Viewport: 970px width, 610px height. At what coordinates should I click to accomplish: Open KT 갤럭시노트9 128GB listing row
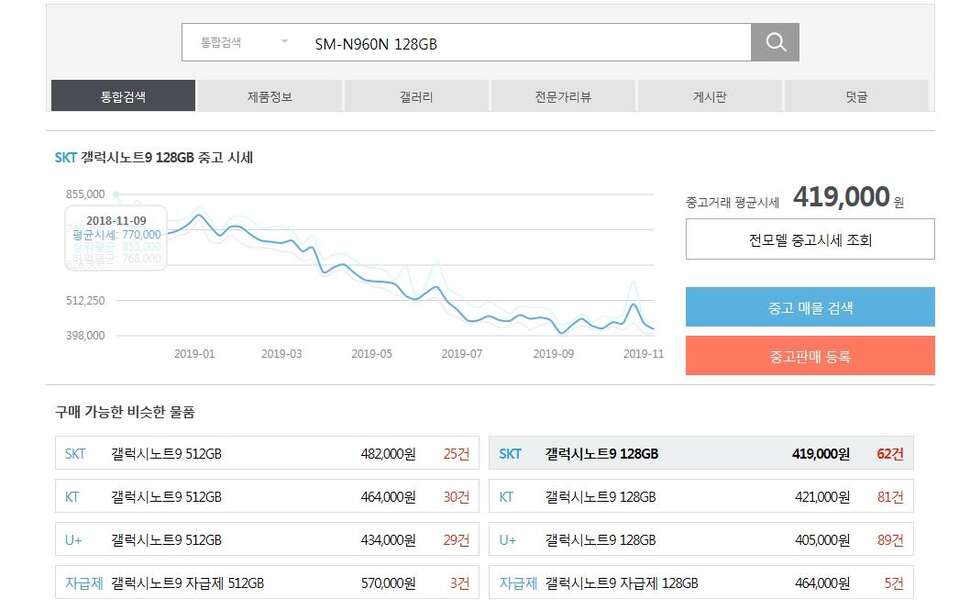(702, 496)
